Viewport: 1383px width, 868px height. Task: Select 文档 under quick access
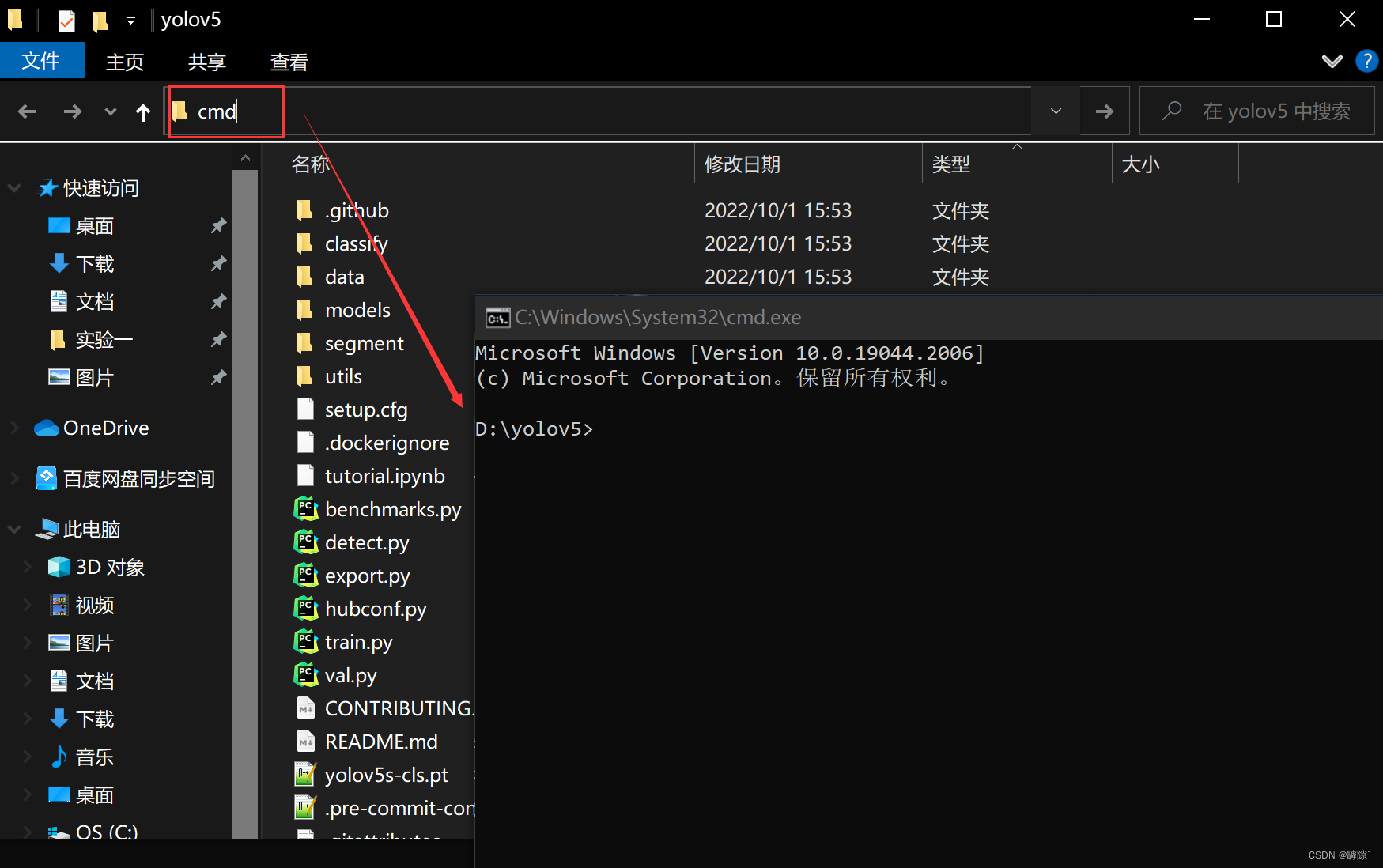(95, 302)
